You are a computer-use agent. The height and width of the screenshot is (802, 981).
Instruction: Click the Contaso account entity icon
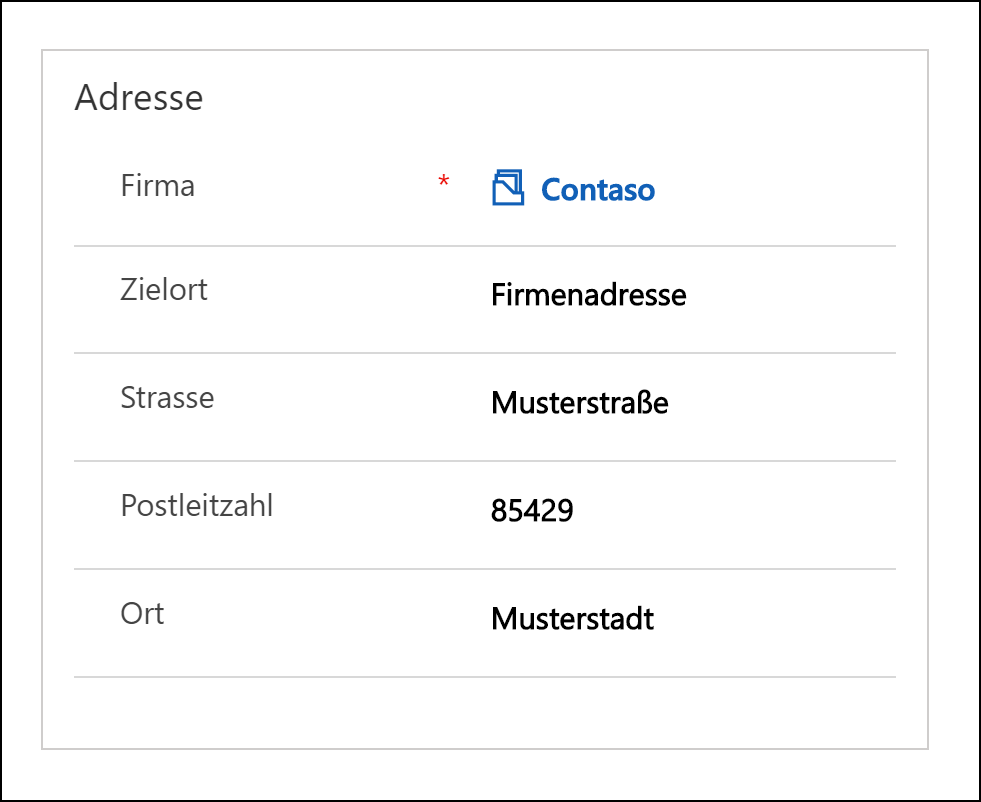(507, 187)
